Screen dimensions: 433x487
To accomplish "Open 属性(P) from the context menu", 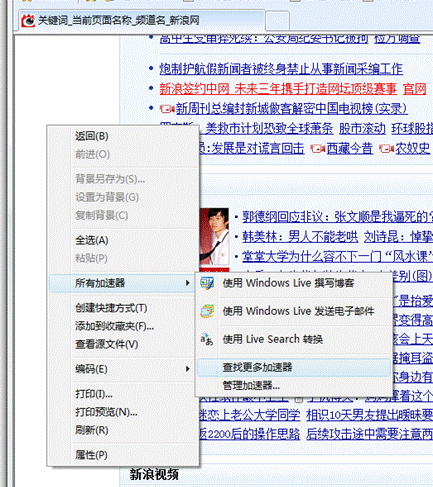I will click(x=91, y=455).
